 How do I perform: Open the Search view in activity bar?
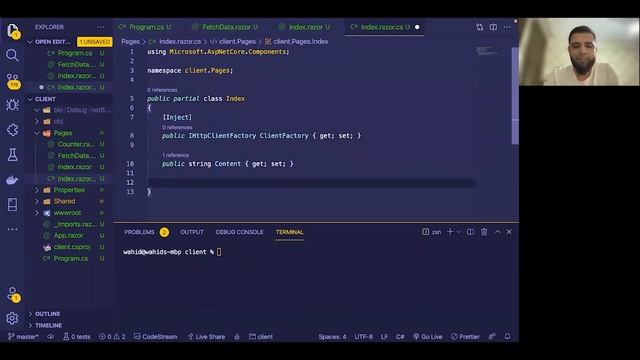[x=12, y=55]
